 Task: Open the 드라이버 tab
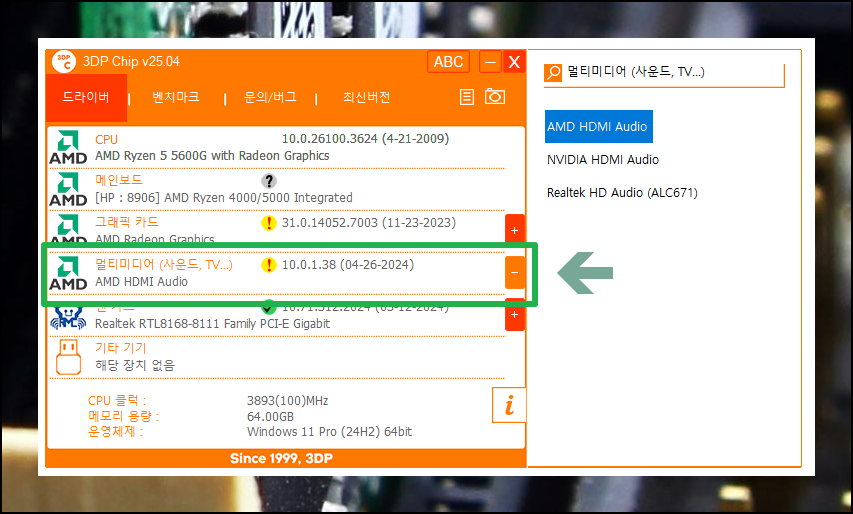(x=86, y=97)
